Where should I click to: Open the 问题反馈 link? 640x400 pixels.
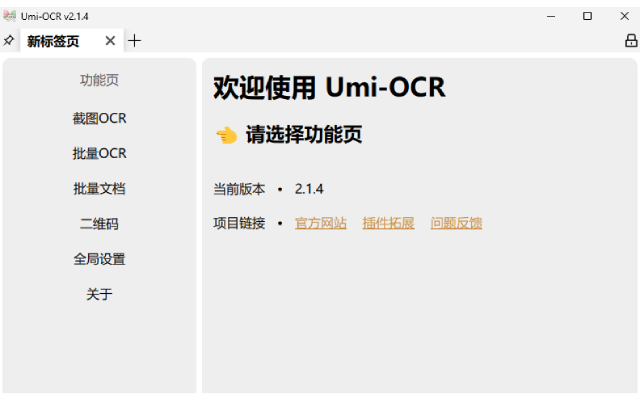[x=456, y=223]
